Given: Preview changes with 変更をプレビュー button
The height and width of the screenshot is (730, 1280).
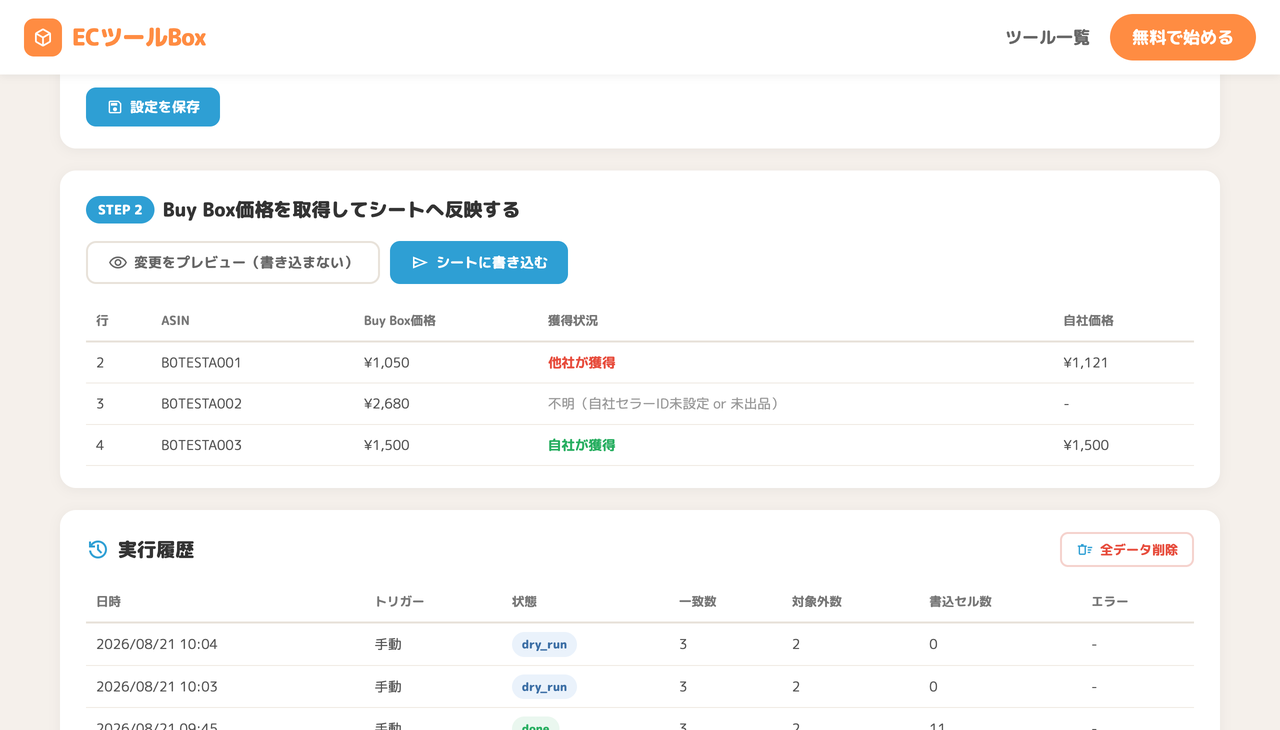Looking at the screenshot, I should [x=233, y=263].
